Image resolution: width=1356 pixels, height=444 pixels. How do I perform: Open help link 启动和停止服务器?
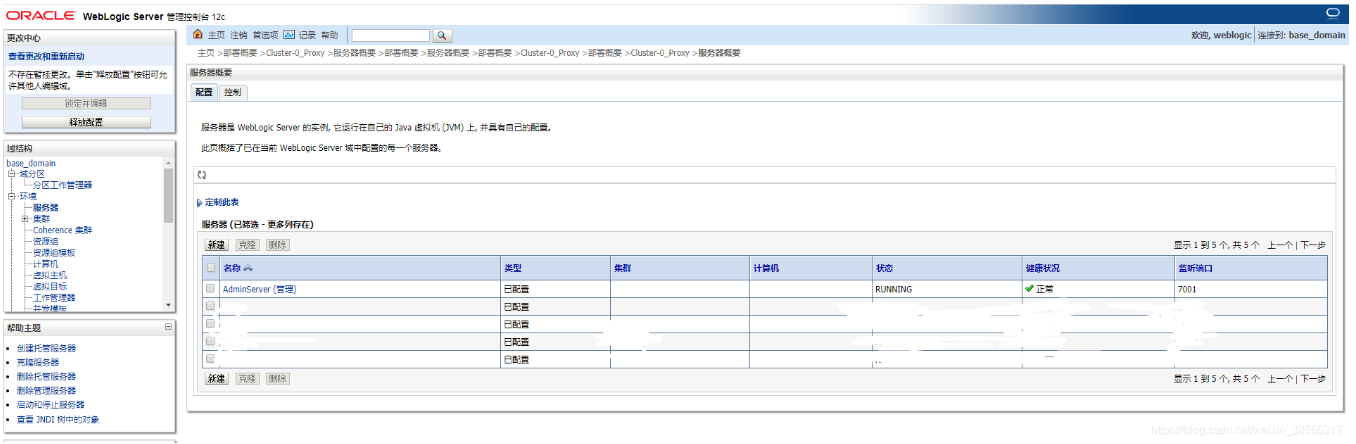pyautogui.click(x=51, y=405)
